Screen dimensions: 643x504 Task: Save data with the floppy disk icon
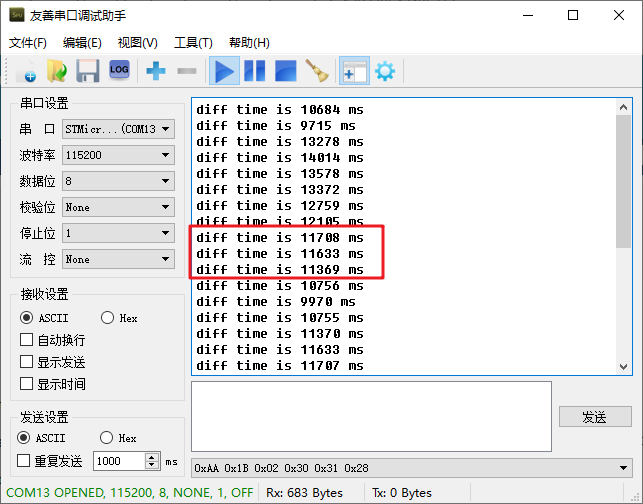[88, 71]
